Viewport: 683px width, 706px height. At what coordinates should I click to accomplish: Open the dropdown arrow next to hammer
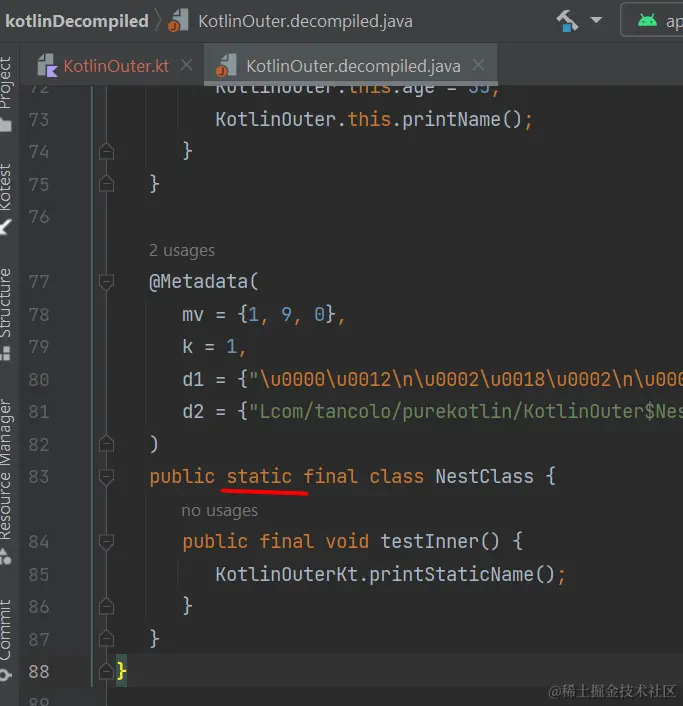(x=596, y=20)
